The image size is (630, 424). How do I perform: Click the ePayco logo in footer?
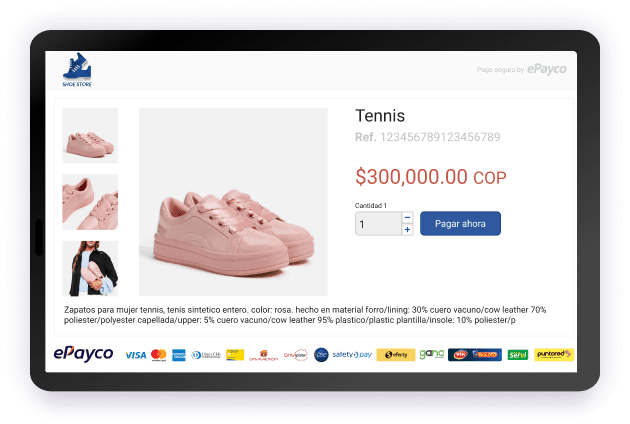(84, 354)
